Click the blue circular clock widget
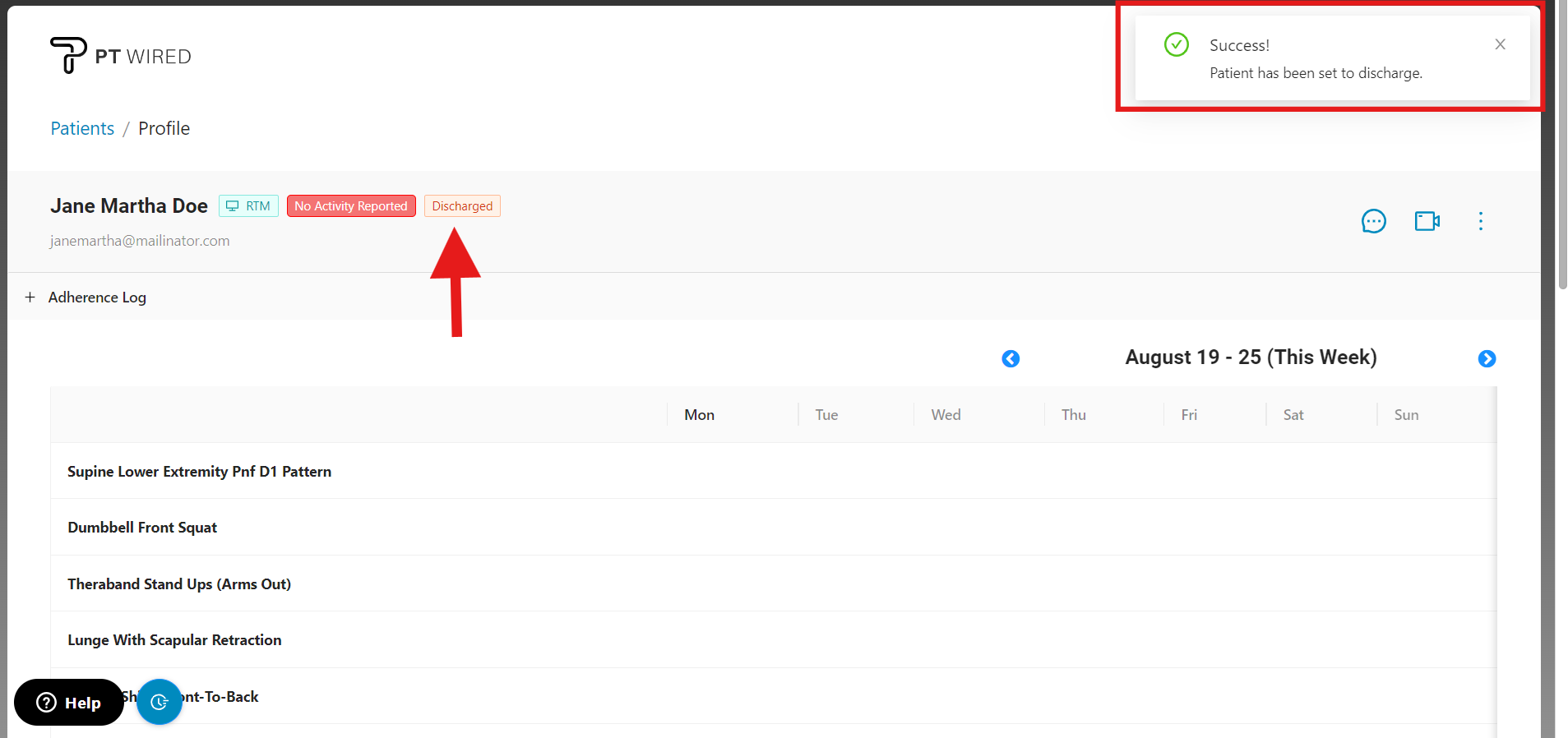This screenshot has width=1568, height=738. pos(160,702)
